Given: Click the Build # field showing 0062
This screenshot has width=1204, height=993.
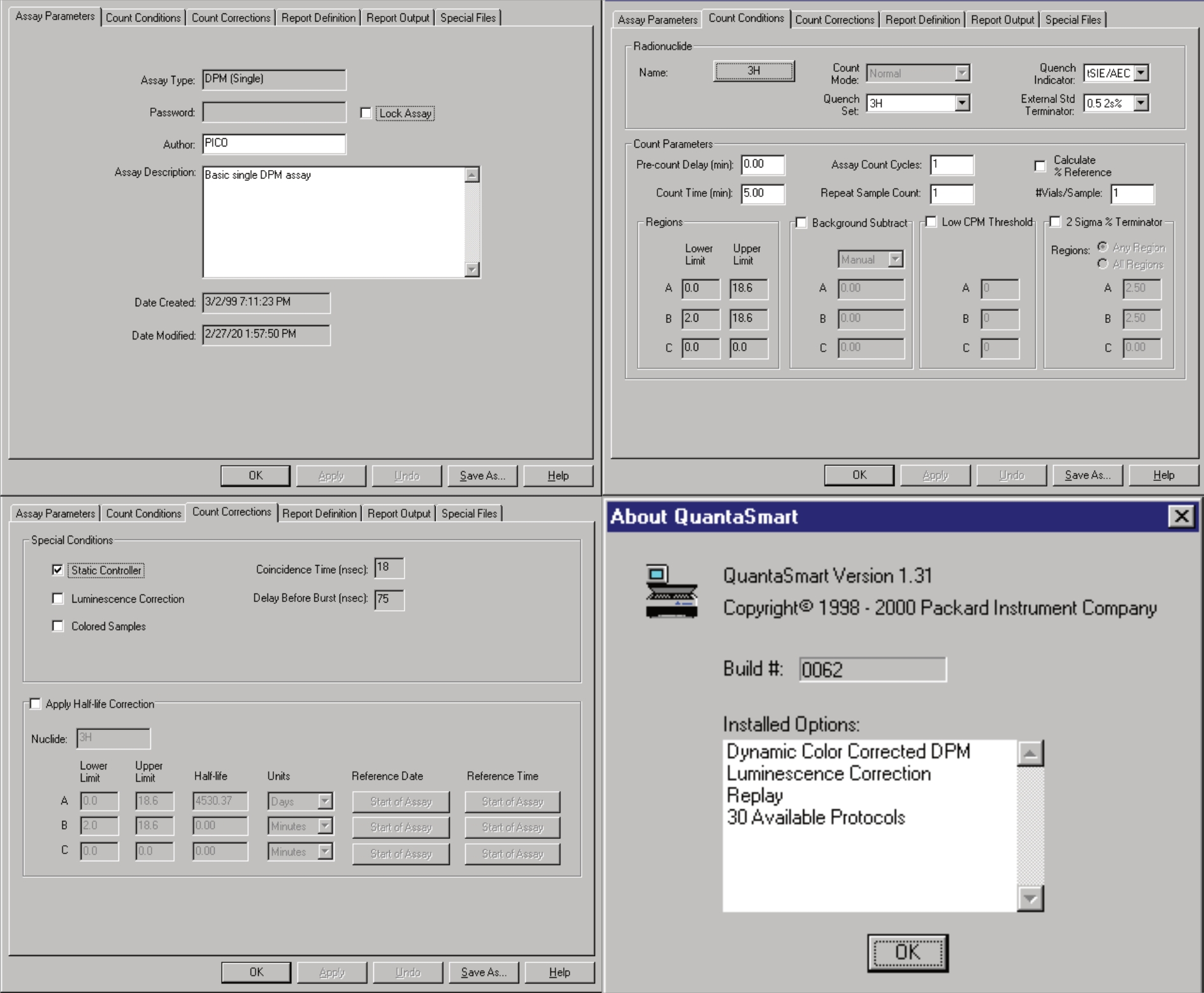Looking at the screenshot, I should pos(873,669).
